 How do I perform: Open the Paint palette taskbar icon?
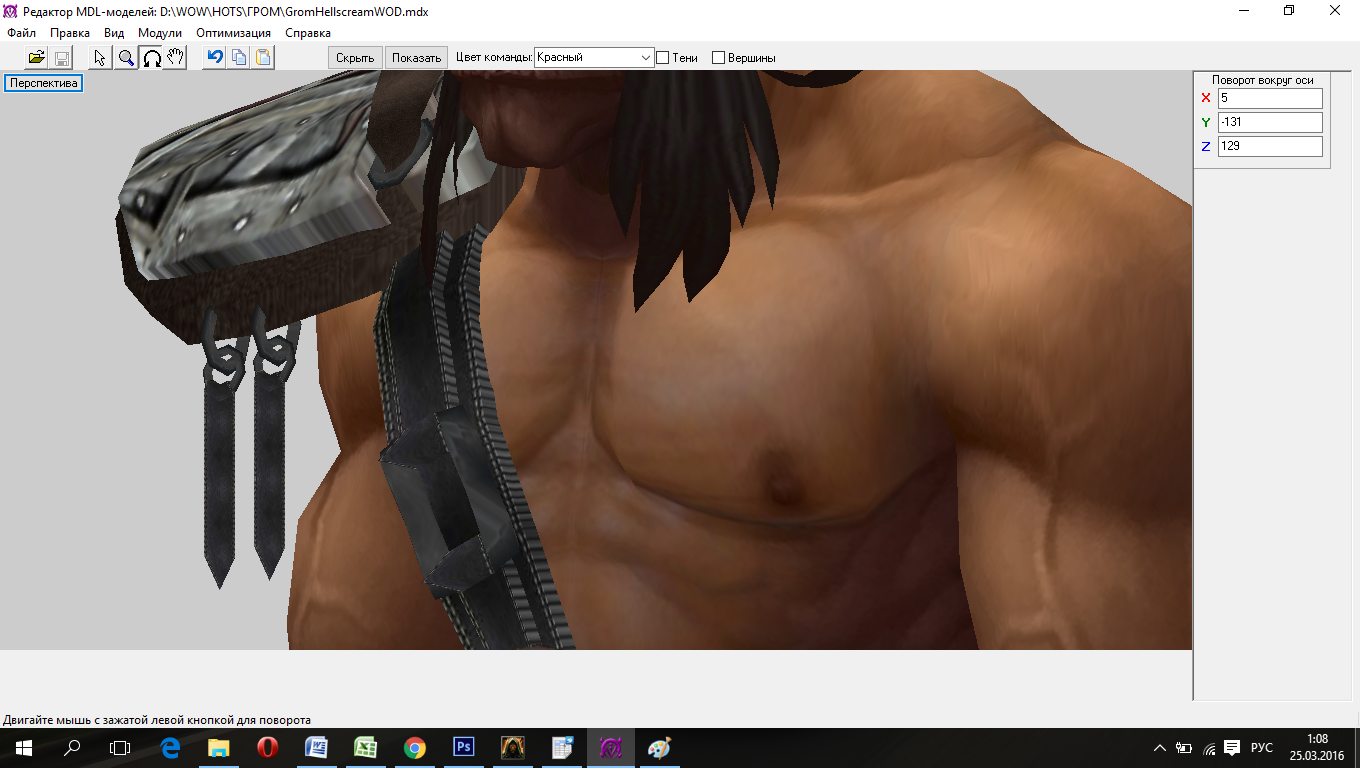click(x=660, y=748)
